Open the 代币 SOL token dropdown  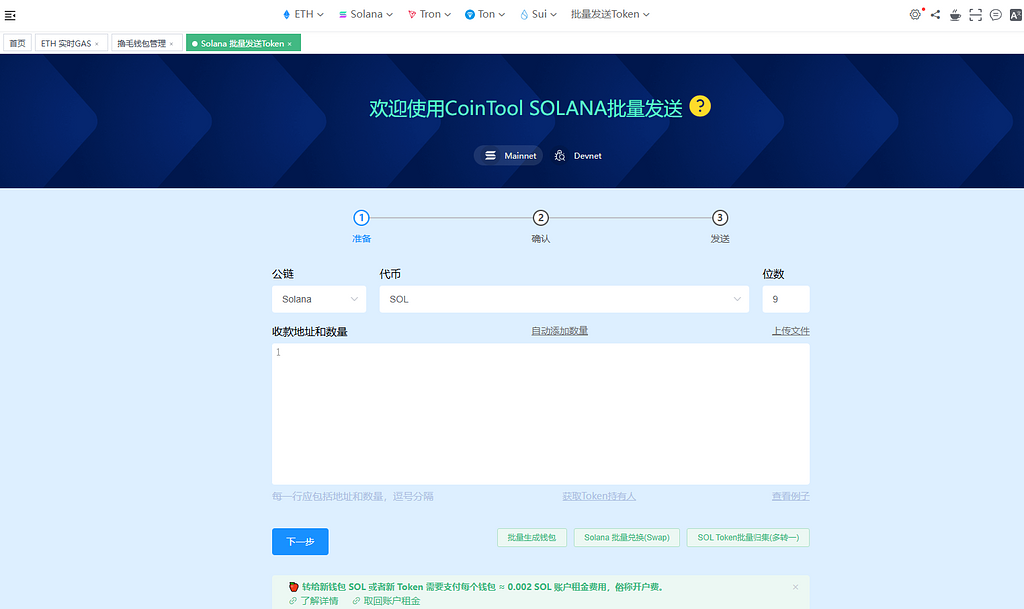[564, 299]
